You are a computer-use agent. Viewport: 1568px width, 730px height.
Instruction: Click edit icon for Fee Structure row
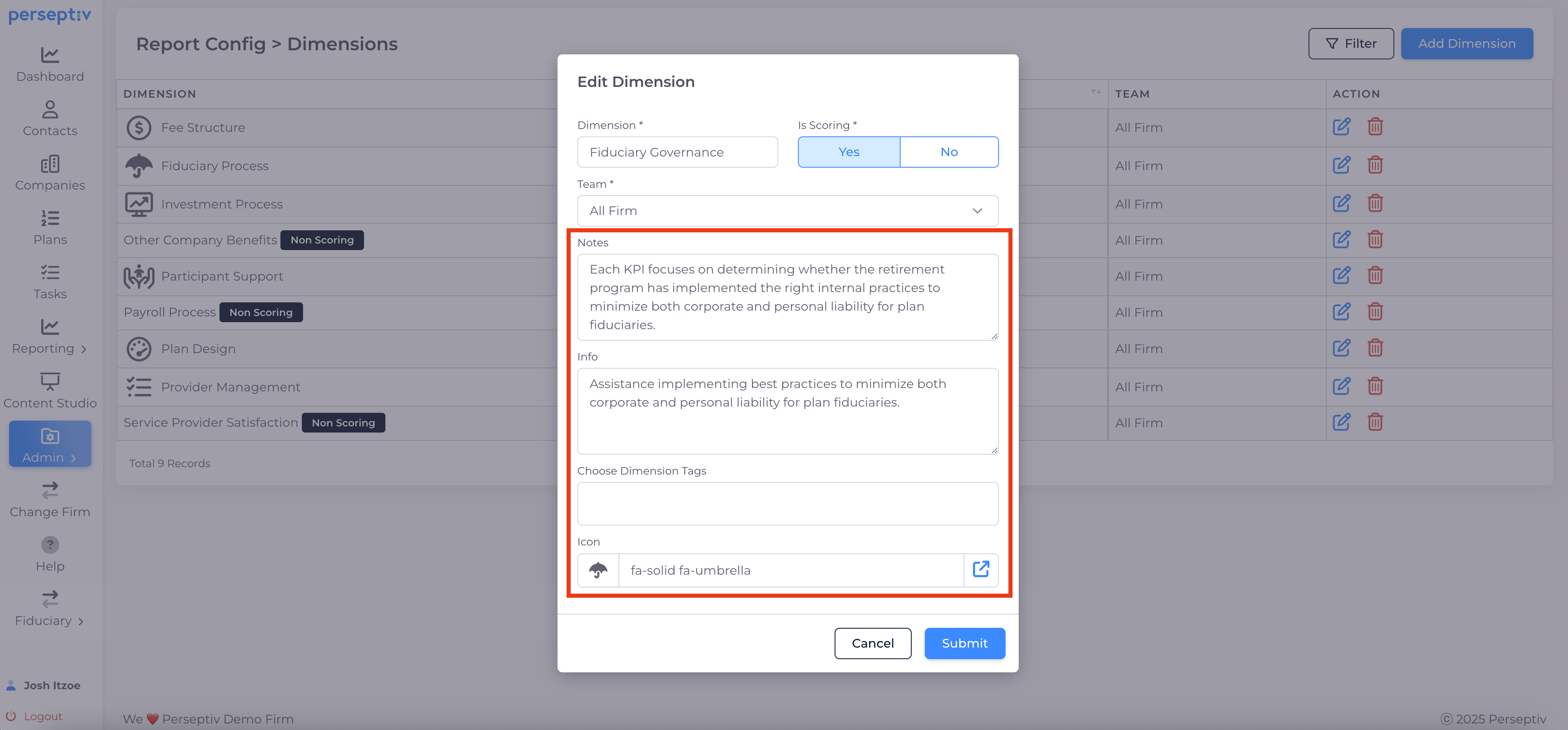[1341, 126]
